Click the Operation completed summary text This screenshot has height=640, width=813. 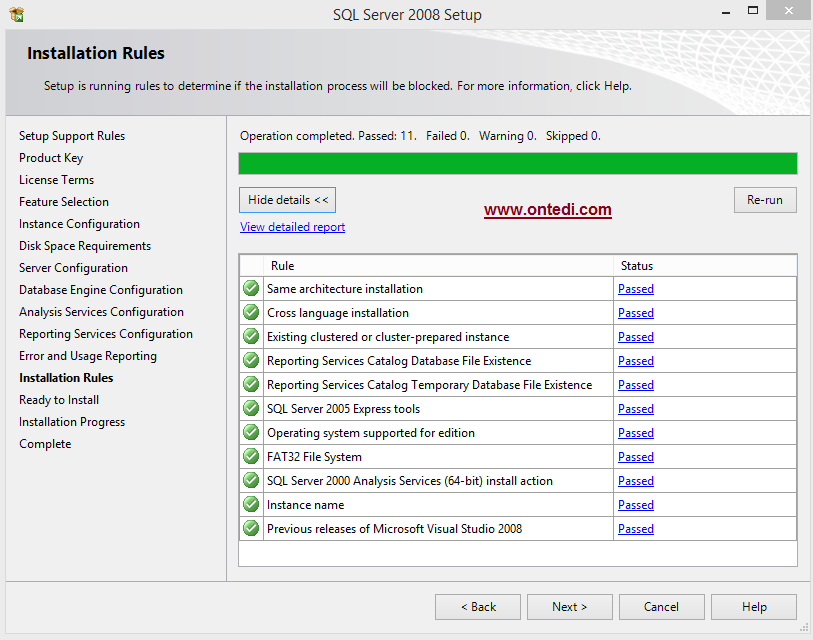pyautogui.click(x=420, y=136)
